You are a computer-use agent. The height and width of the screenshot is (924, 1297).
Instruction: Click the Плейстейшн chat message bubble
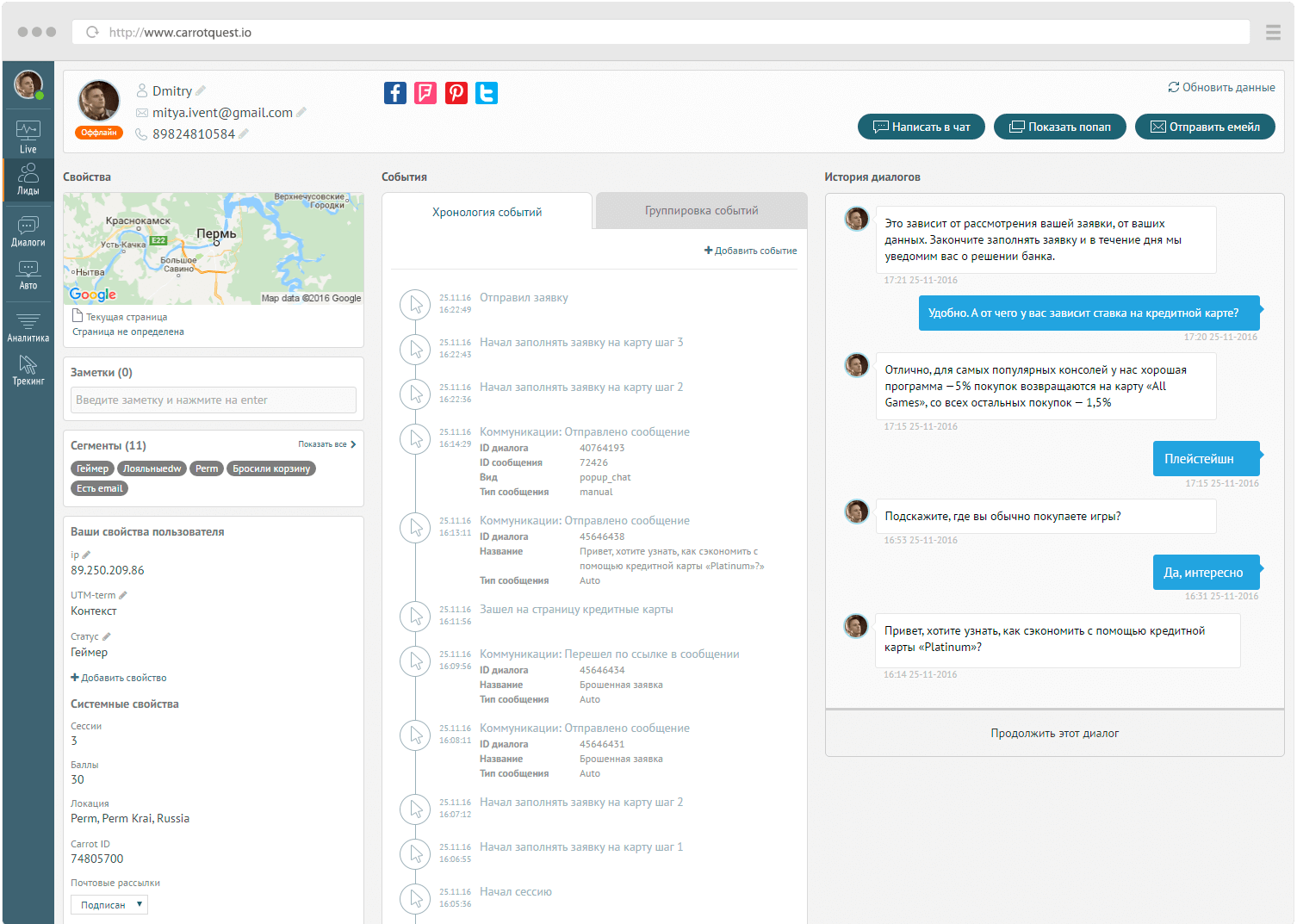pyautogui.click(x=1206, y=458)
